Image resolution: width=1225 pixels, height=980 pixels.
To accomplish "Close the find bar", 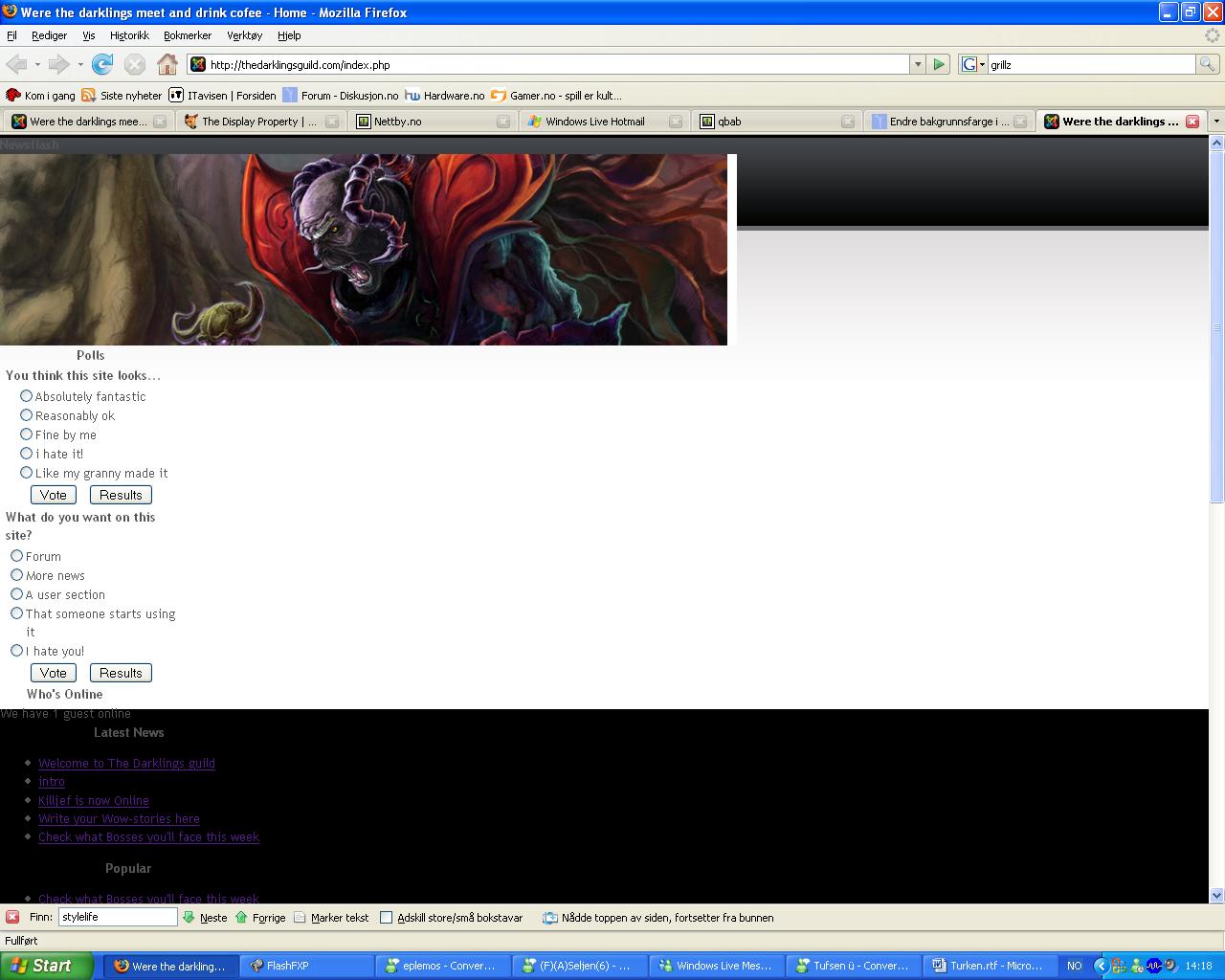I will [x=12, y=917].
